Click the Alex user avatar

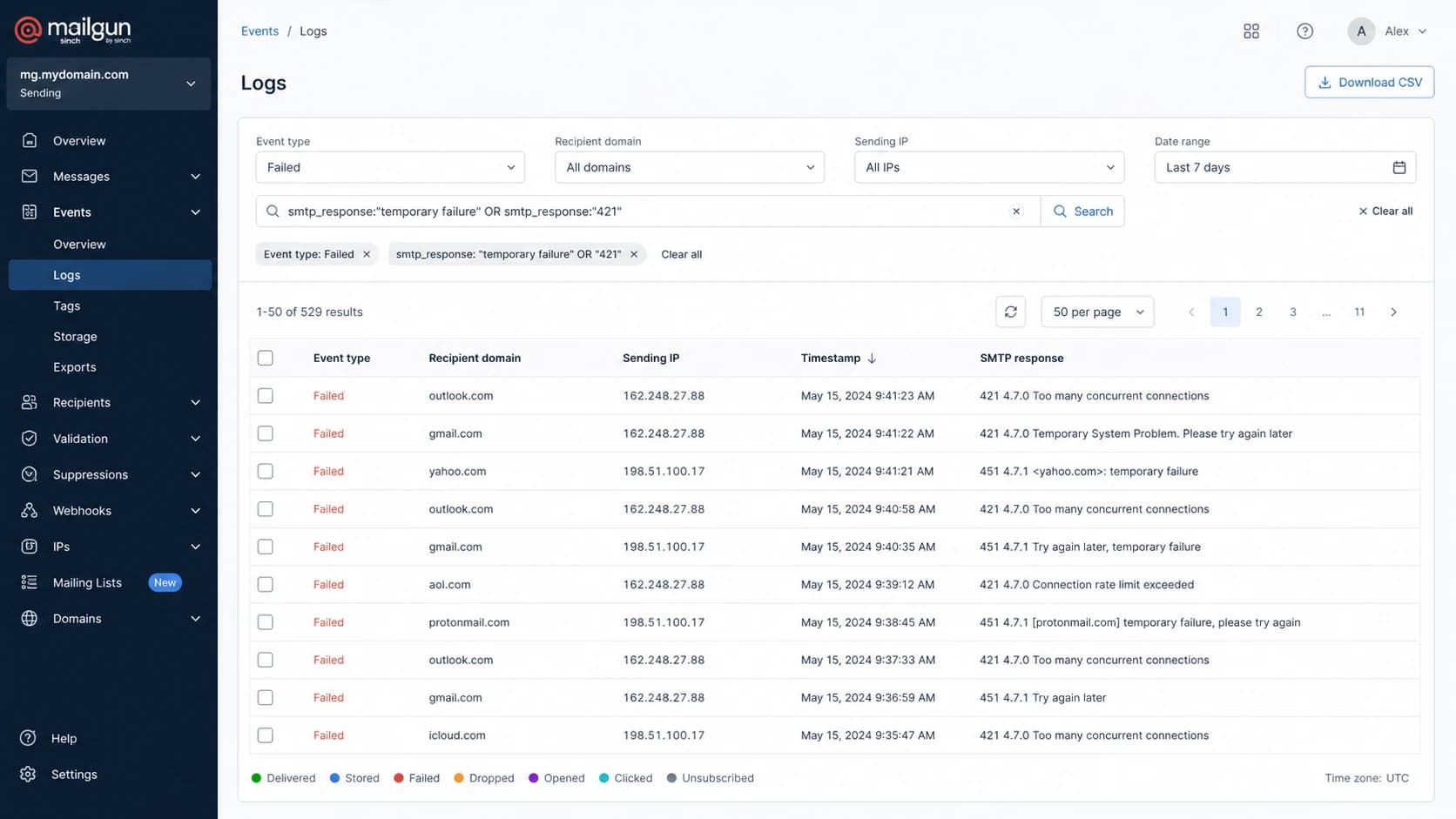point(1361,31)
